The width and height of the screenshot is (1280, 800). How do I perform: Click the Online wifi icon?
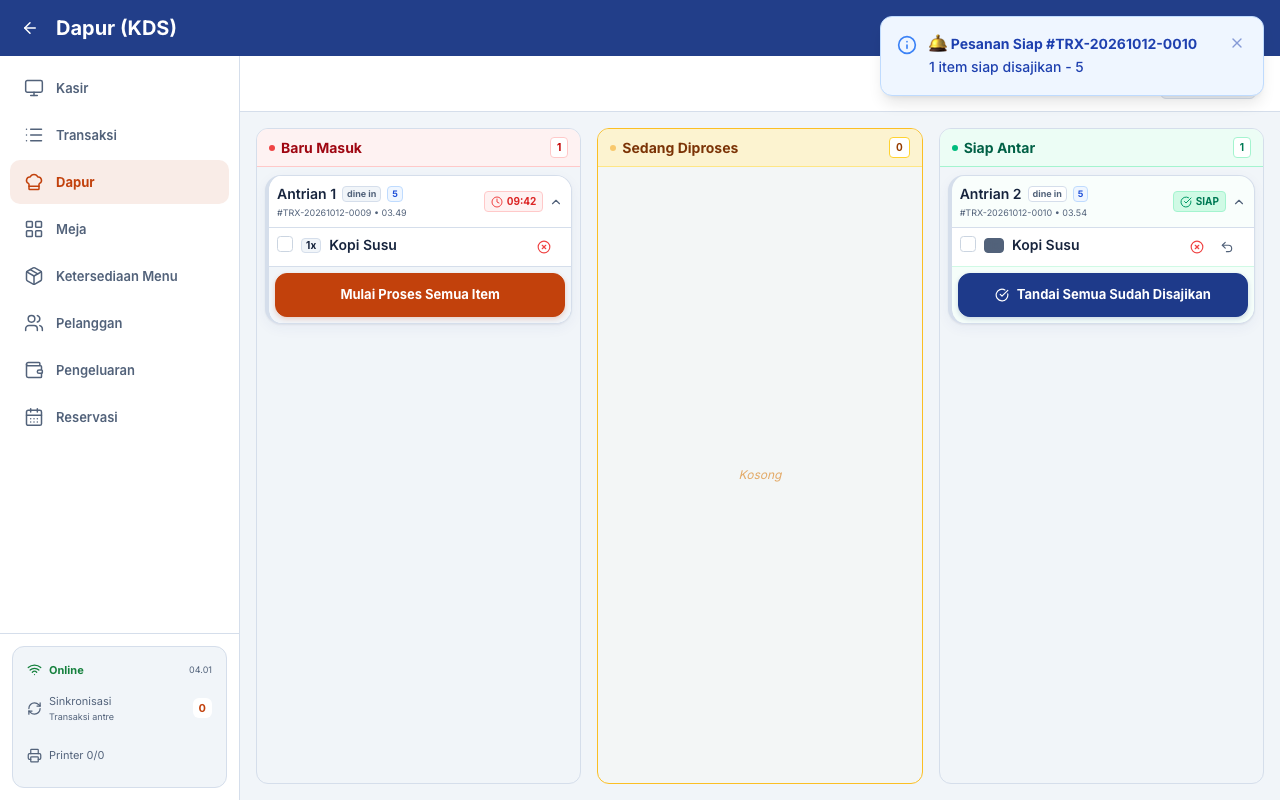[x=35, y=670]
